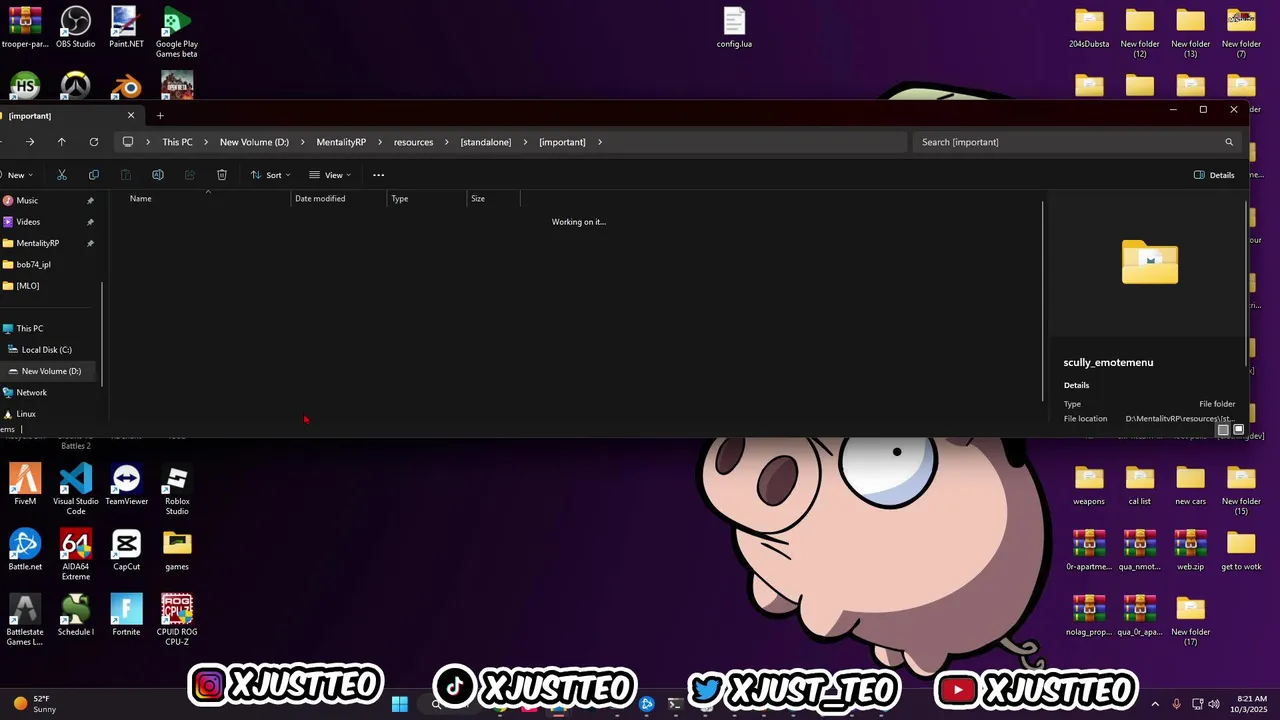Toggle the Details pane button
Viewport: 1280px width, 720px height.
coord(1214,175)
